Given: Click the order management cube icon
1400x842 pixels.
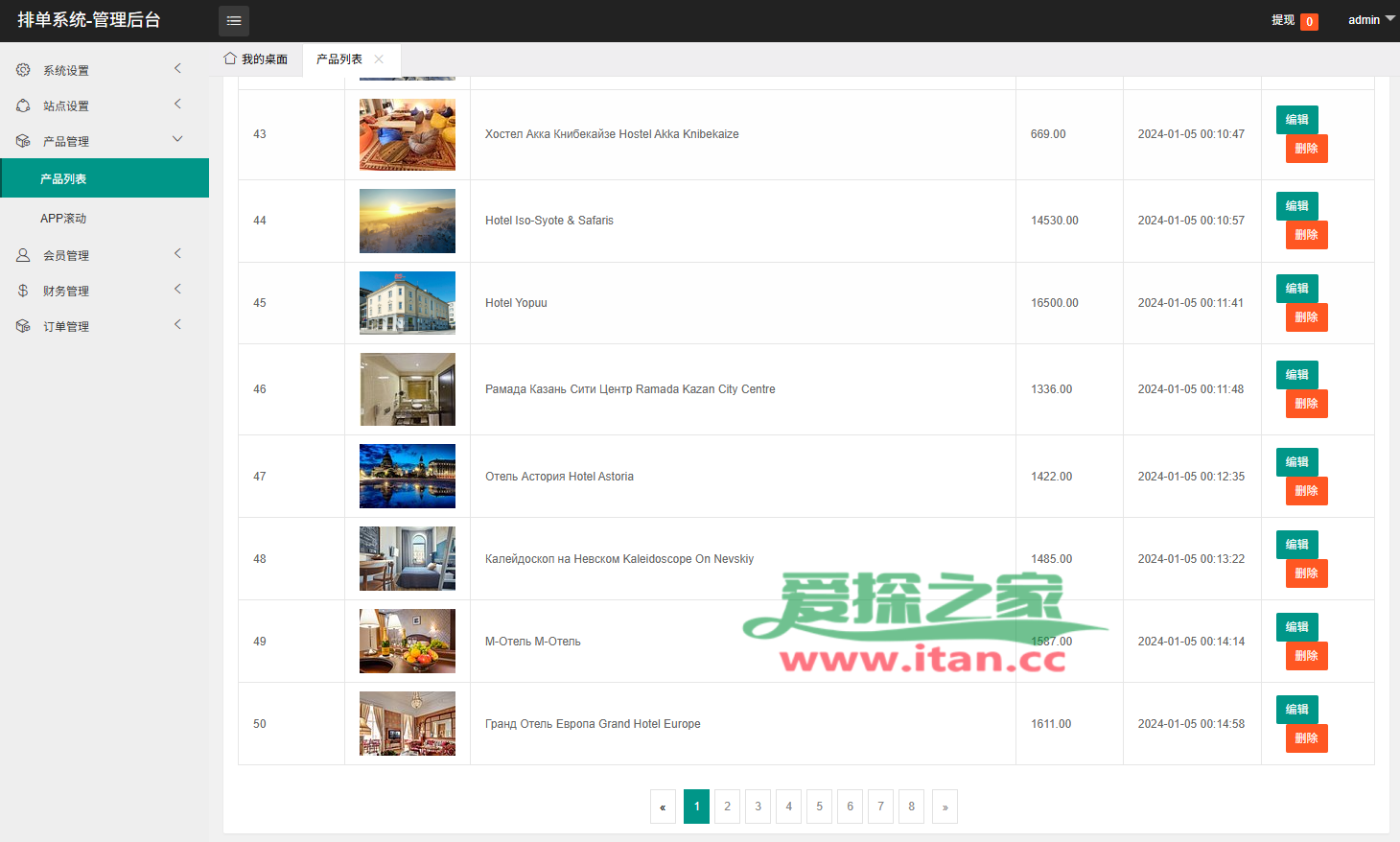Looking at the screenshot, I should tap(23, 326).
